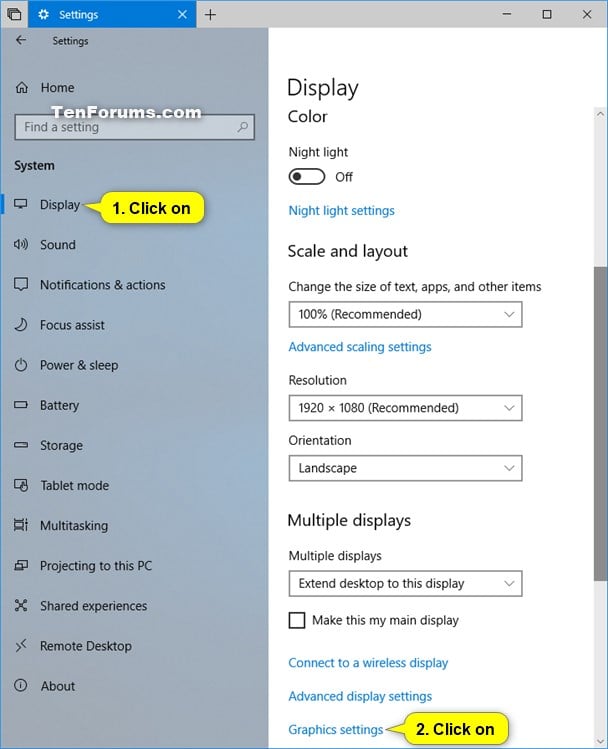Open Advanced display settings link
The height and width of the screenshot is (749, 608).
point(360,696)
